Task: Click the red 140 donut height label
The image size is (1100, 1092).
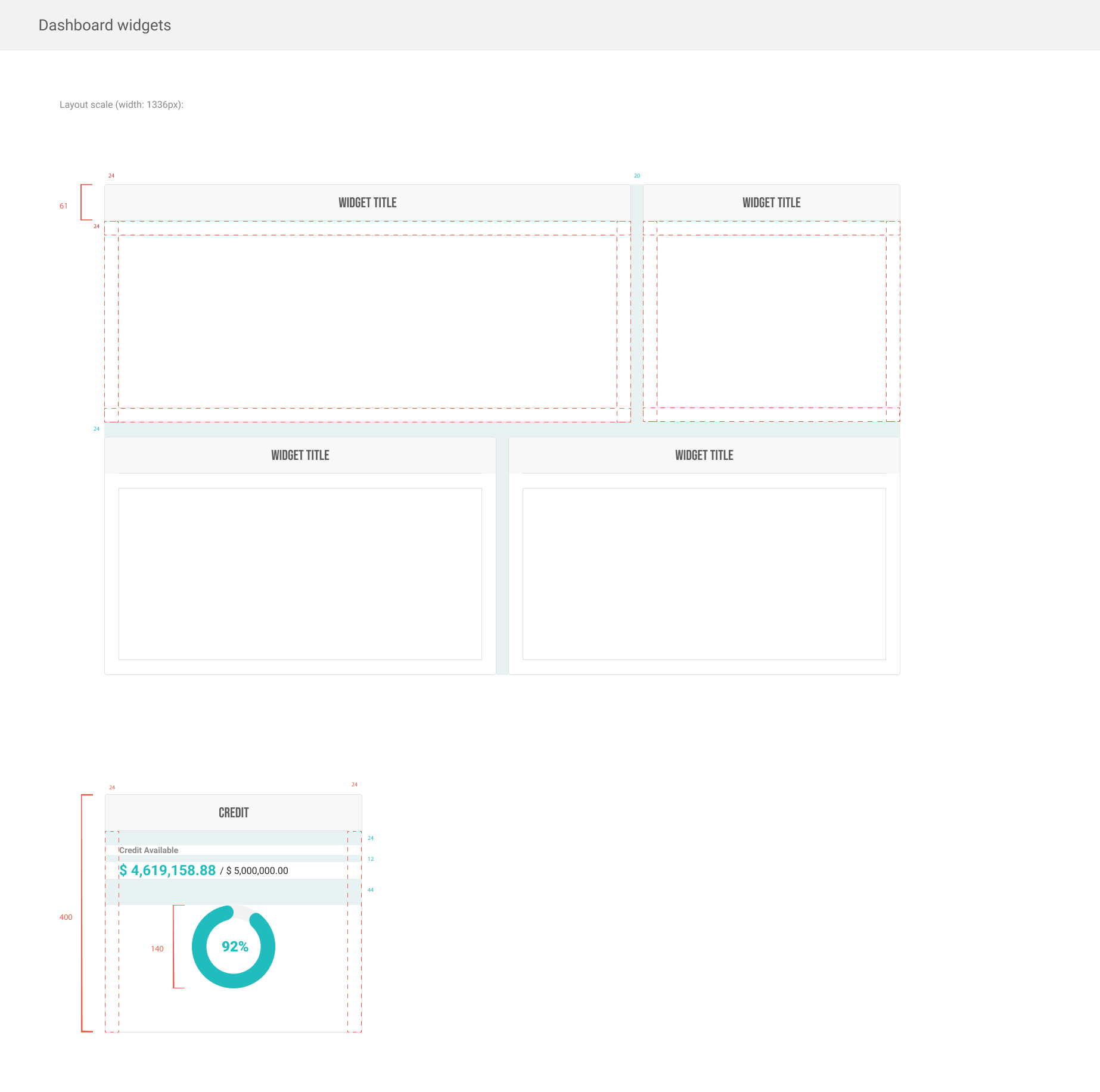Action: 157,949
